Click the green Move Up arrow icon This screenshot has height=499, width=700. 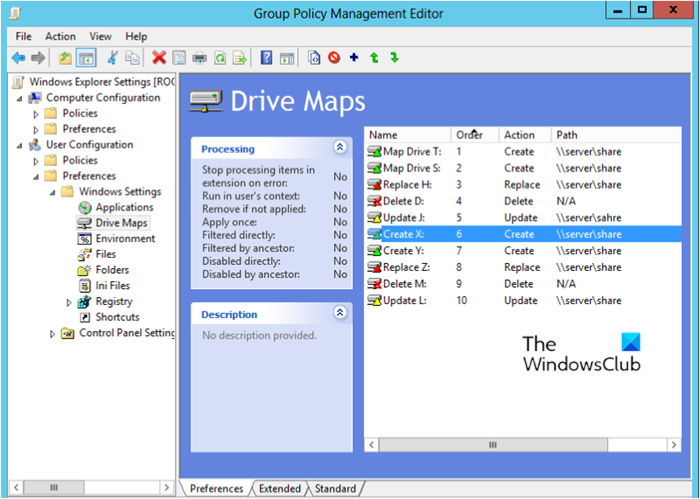pyautogui.click(x=374, y=58)
